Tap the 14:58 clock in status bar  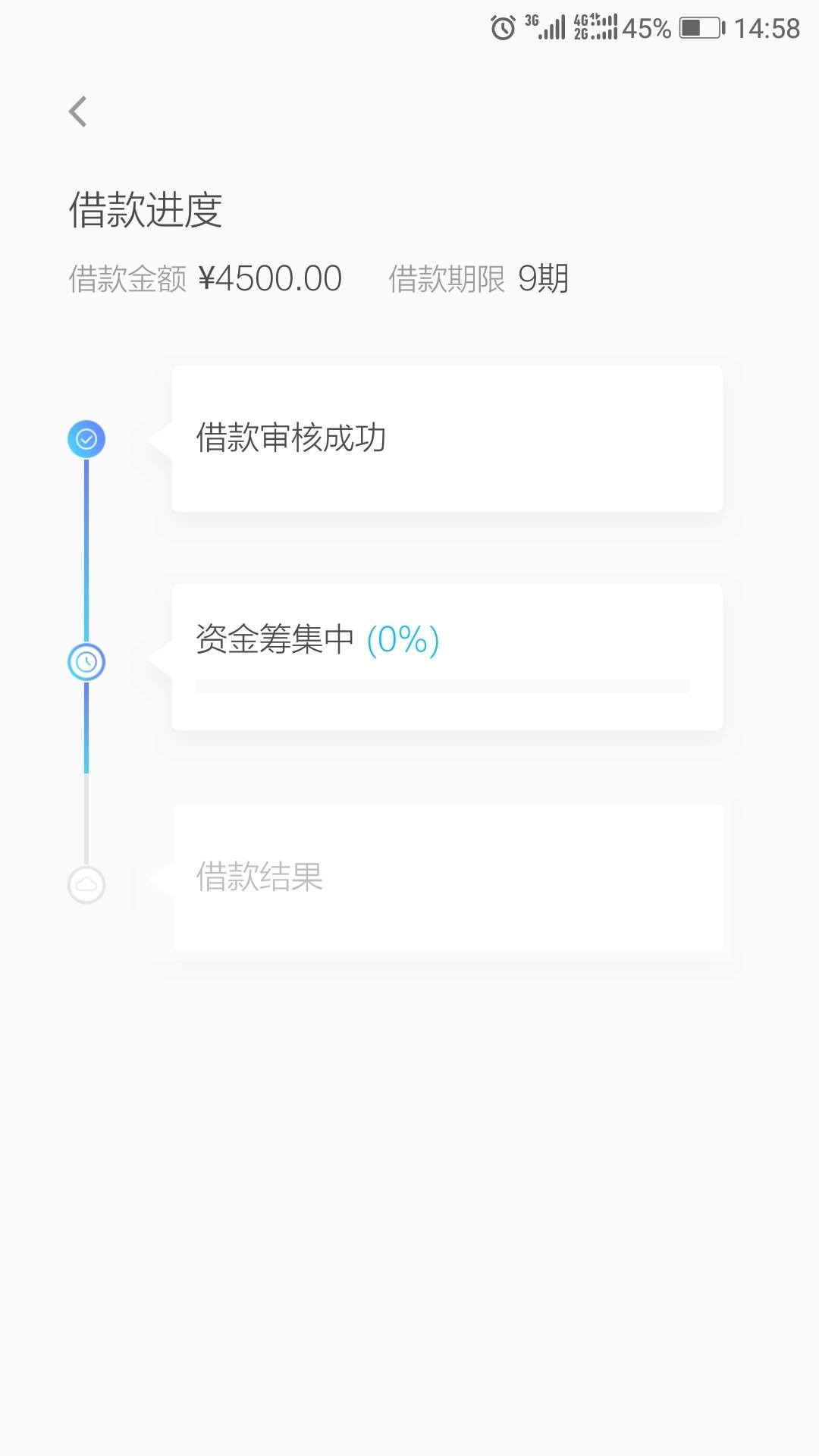point(767,29)
